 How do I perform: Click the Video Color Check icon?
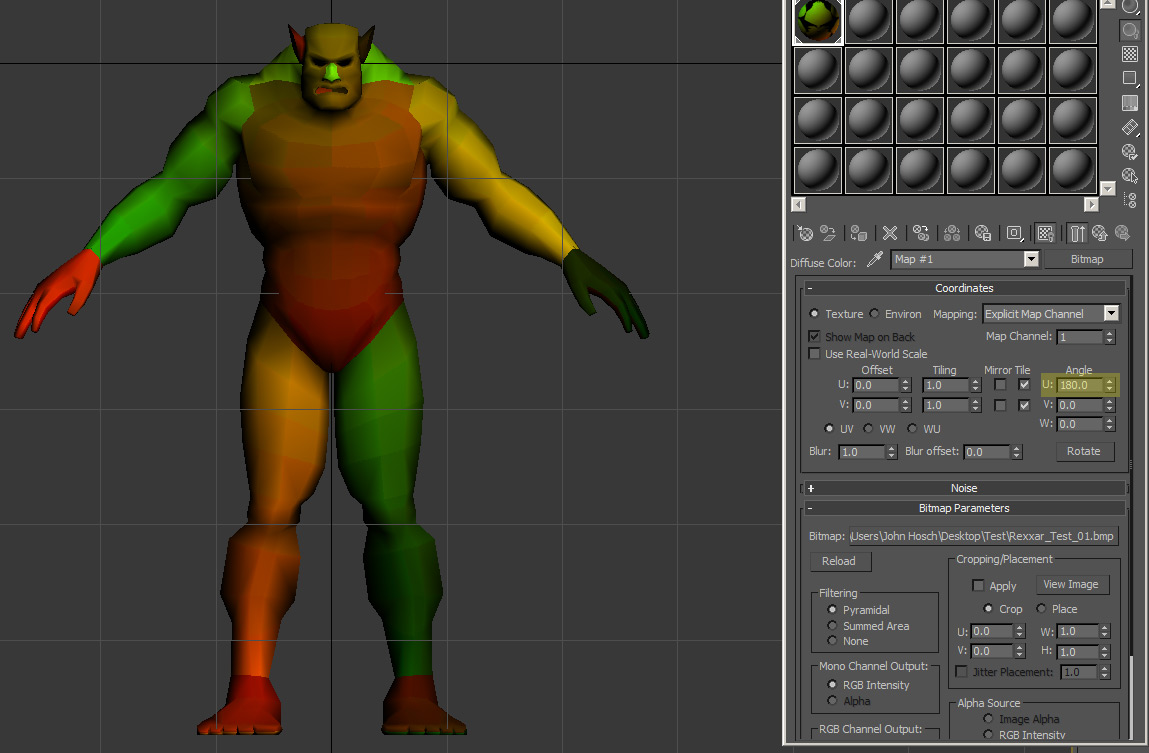tap(1130, 103)
